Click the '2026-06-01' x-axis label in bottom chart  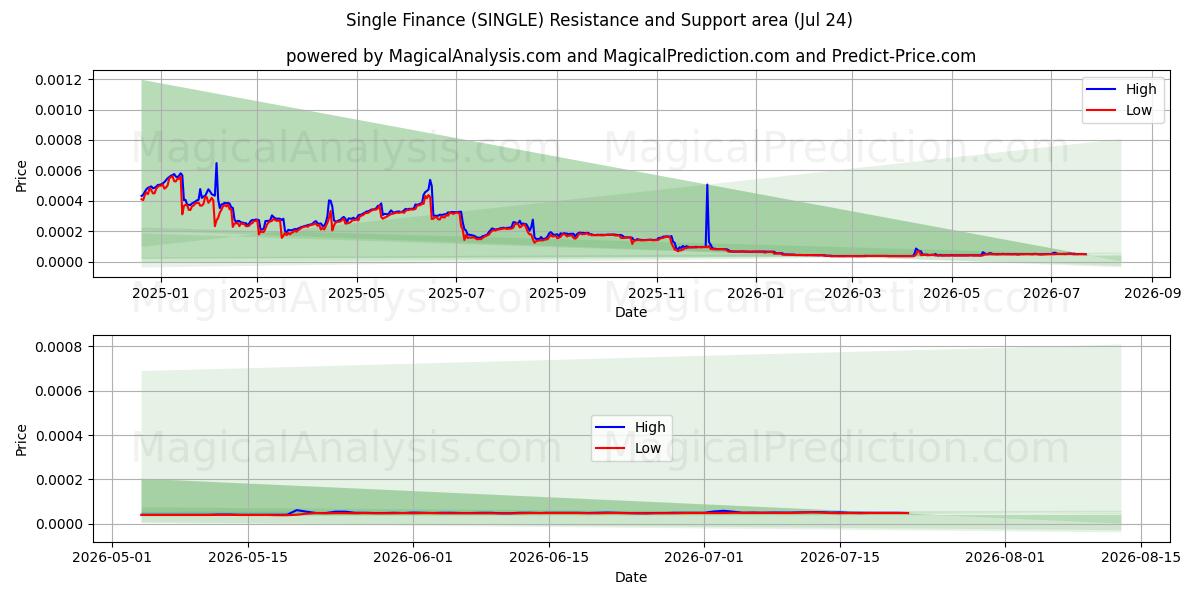point(412,559)
